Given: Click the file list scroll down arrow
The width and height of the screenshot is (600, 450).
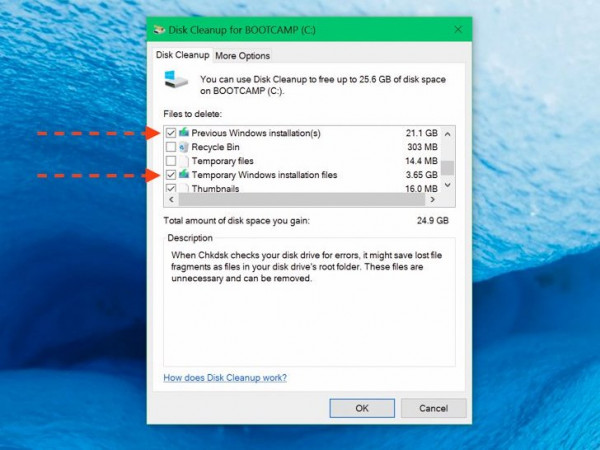Looking at the screenshot, I should pyautogui.click(x=447, y=185).
